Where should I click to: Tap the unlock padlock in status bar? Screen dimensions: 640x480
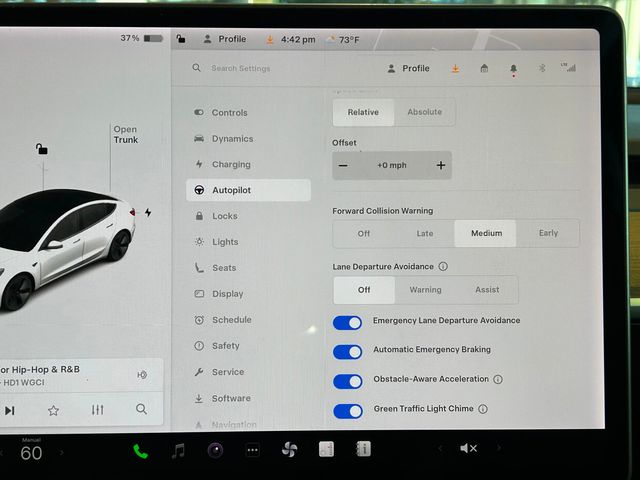pos(181,39)
